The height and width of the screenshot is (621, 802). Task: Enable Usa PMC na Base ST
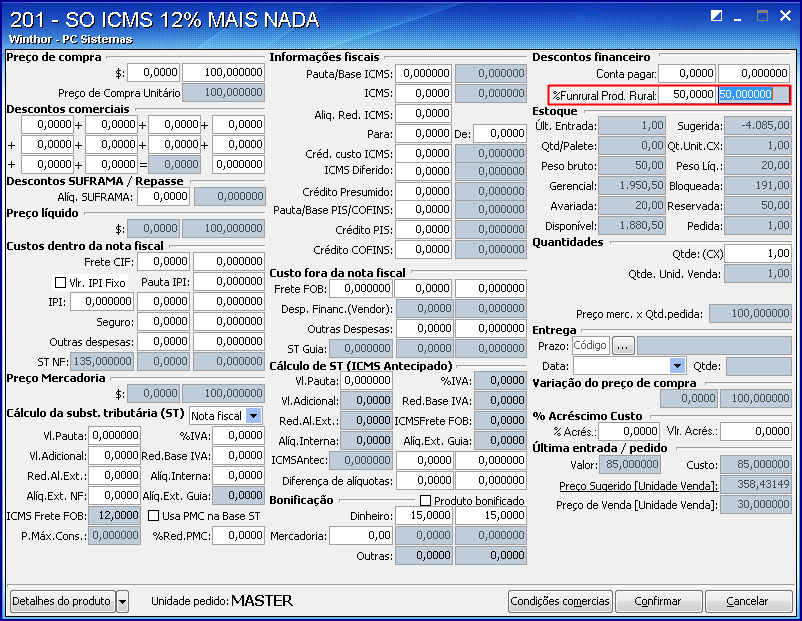153,516
